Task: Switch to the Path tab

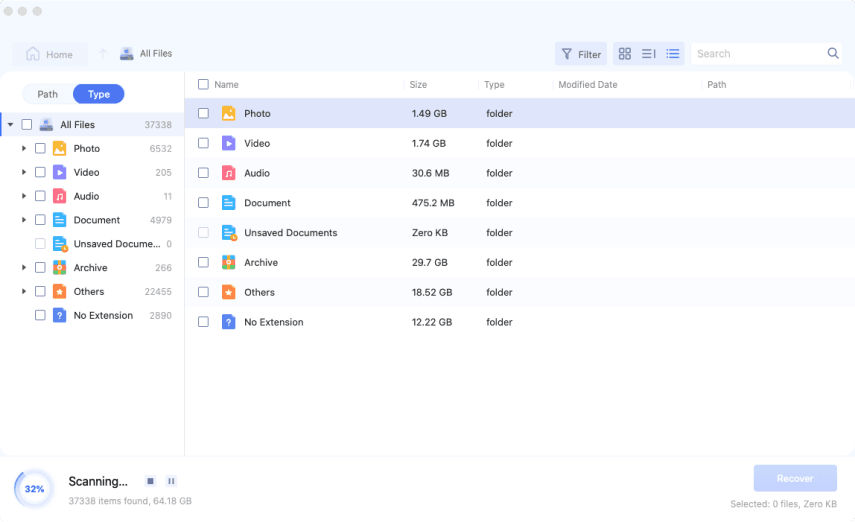Action: click(x=48, y=94)
